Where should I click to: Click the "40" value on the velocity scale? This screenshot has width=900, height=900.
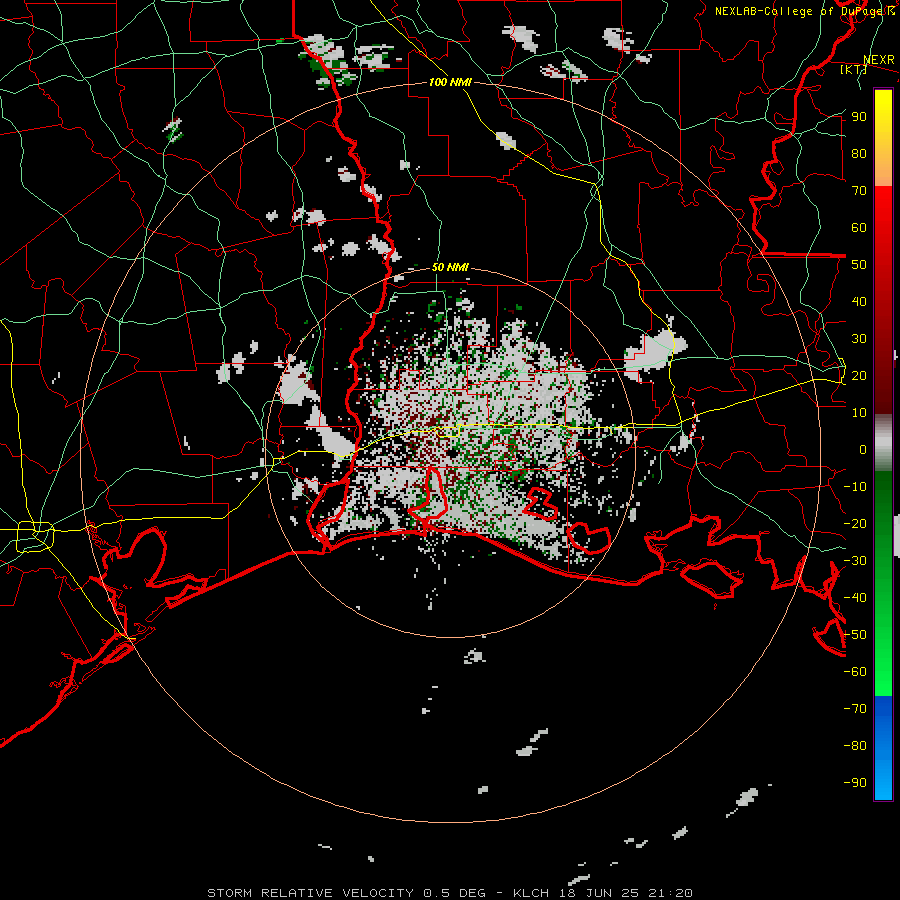(859, 301)
